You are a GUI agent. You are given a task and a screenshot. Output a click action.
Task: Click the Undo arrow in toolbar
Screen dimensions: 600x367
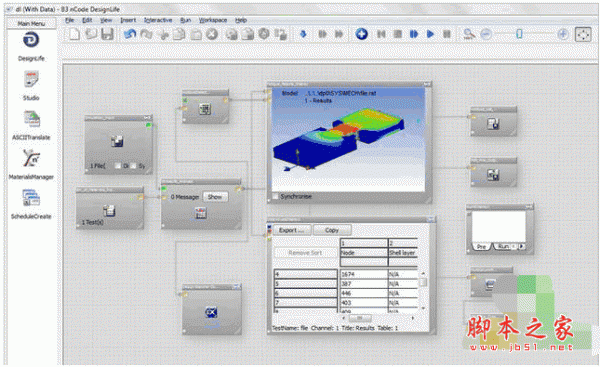[x=130, y=34]
